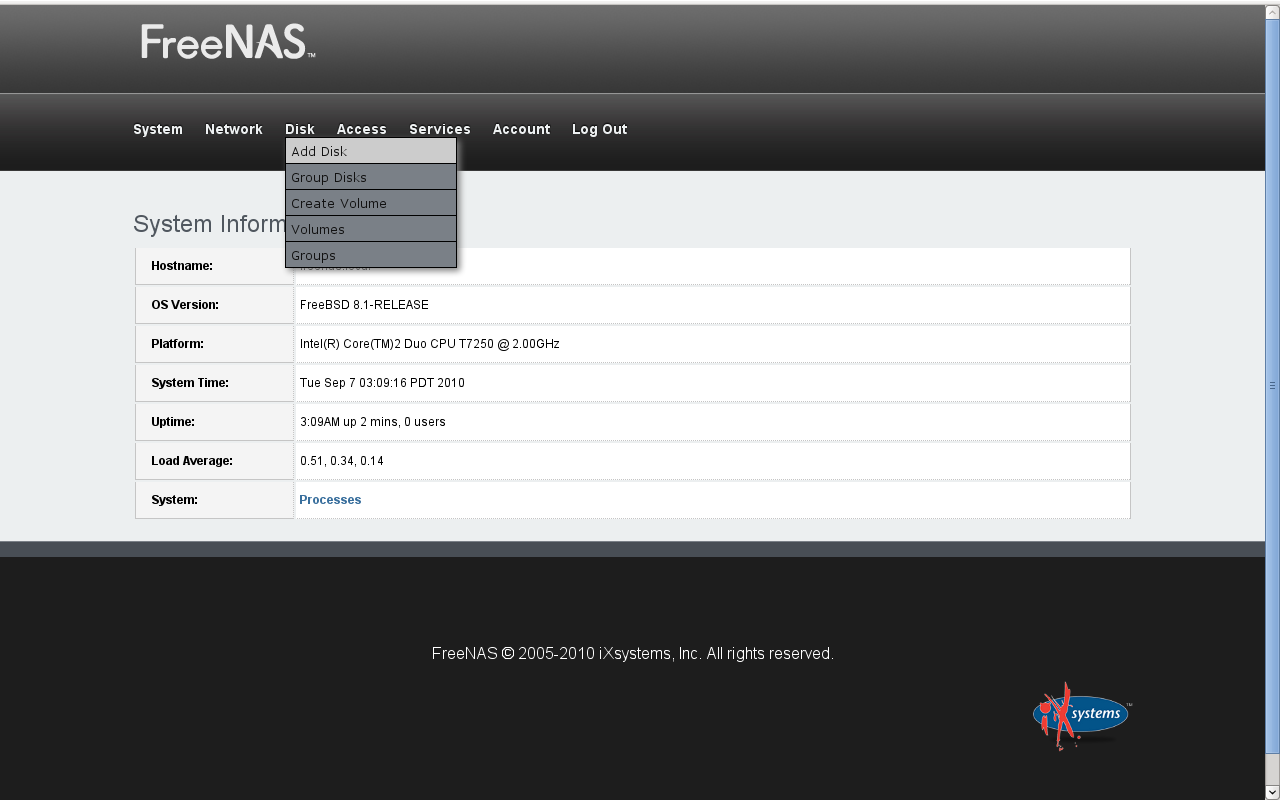Click the 'Tue Sep 7 03:09:16 PDT 2010' value

point(382,383)
